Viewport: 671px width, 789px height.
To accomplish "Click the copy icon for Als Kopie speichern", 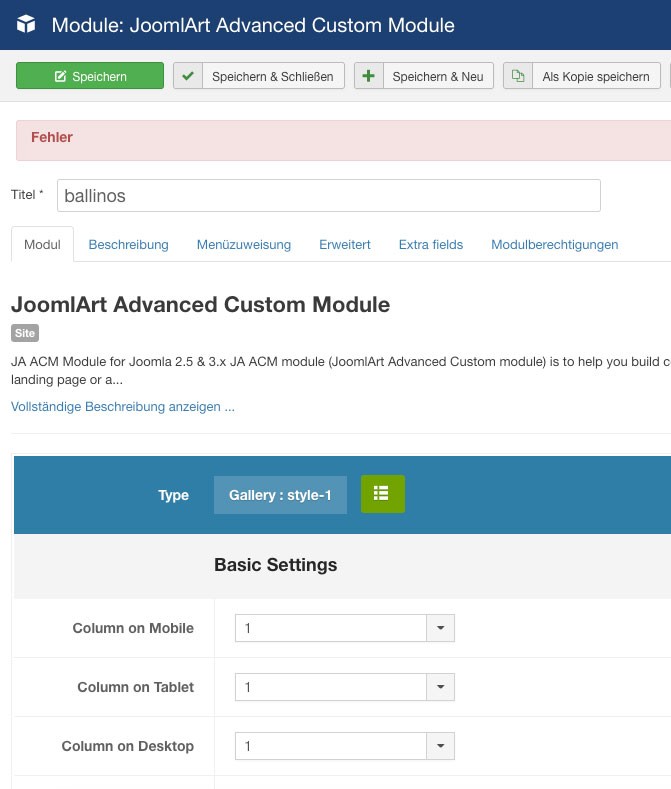I will click(x=518, y=76).
